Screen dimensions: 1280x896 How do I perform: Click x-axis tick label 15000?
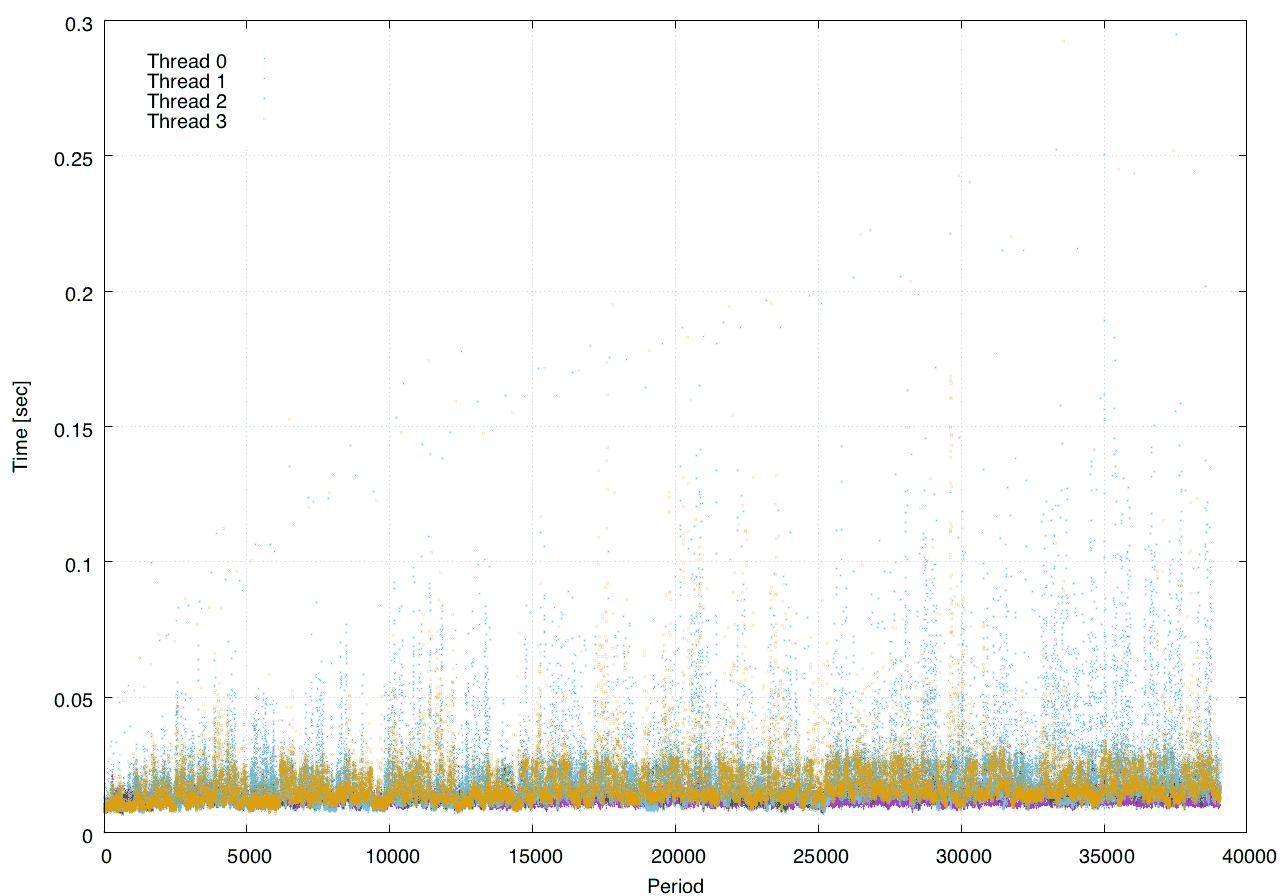[x=533, y=855]
